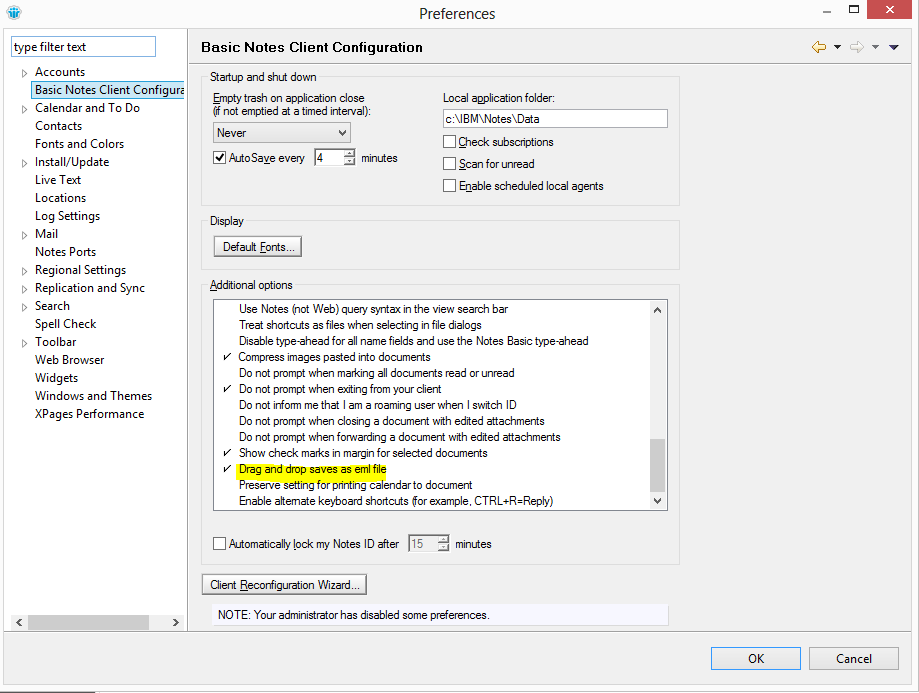
Task: Click the forward navigation arrow icon
Action: click(856, 47)
